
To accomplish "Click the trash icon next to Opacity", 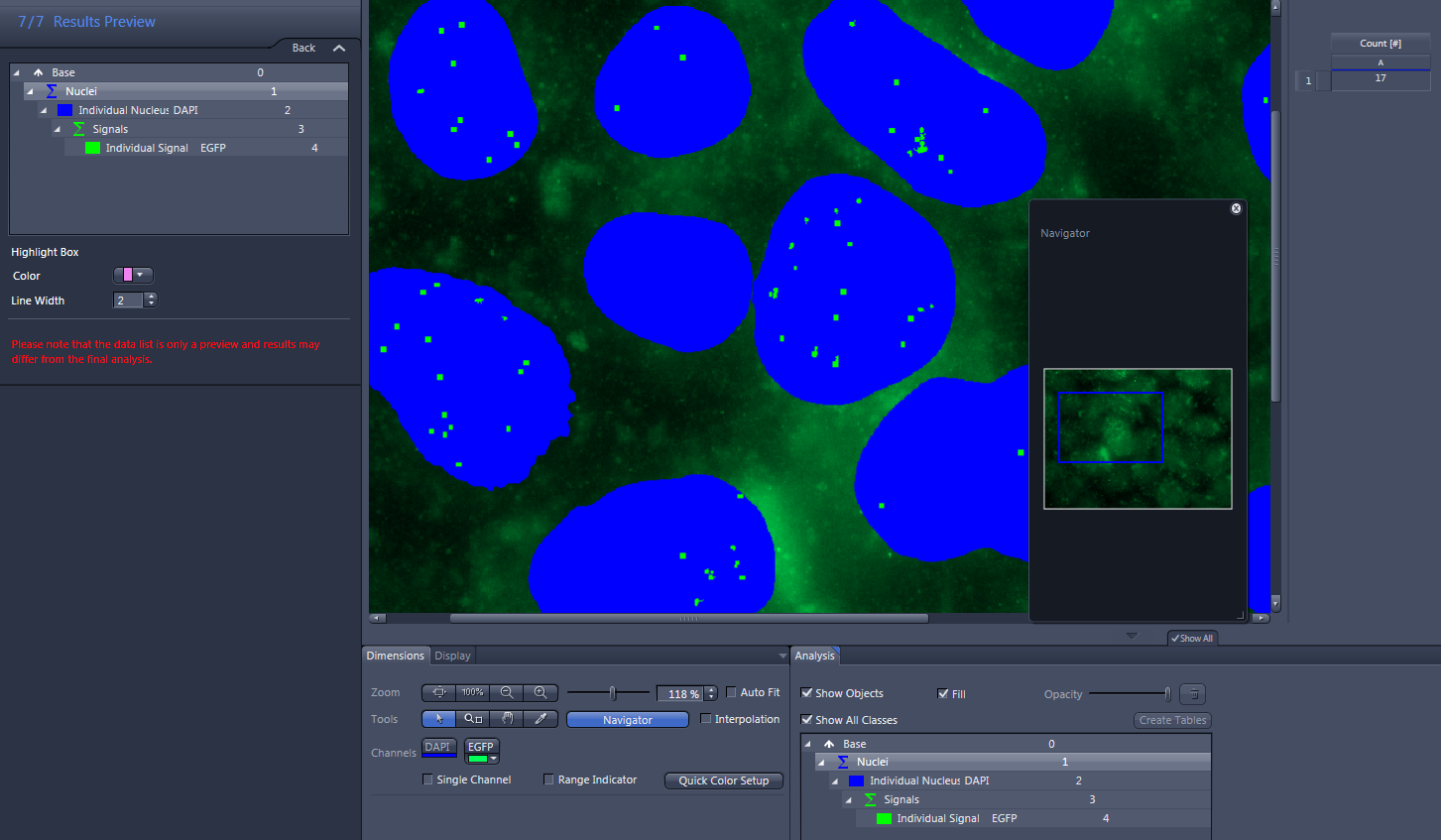I will [x=1193, y=693].
